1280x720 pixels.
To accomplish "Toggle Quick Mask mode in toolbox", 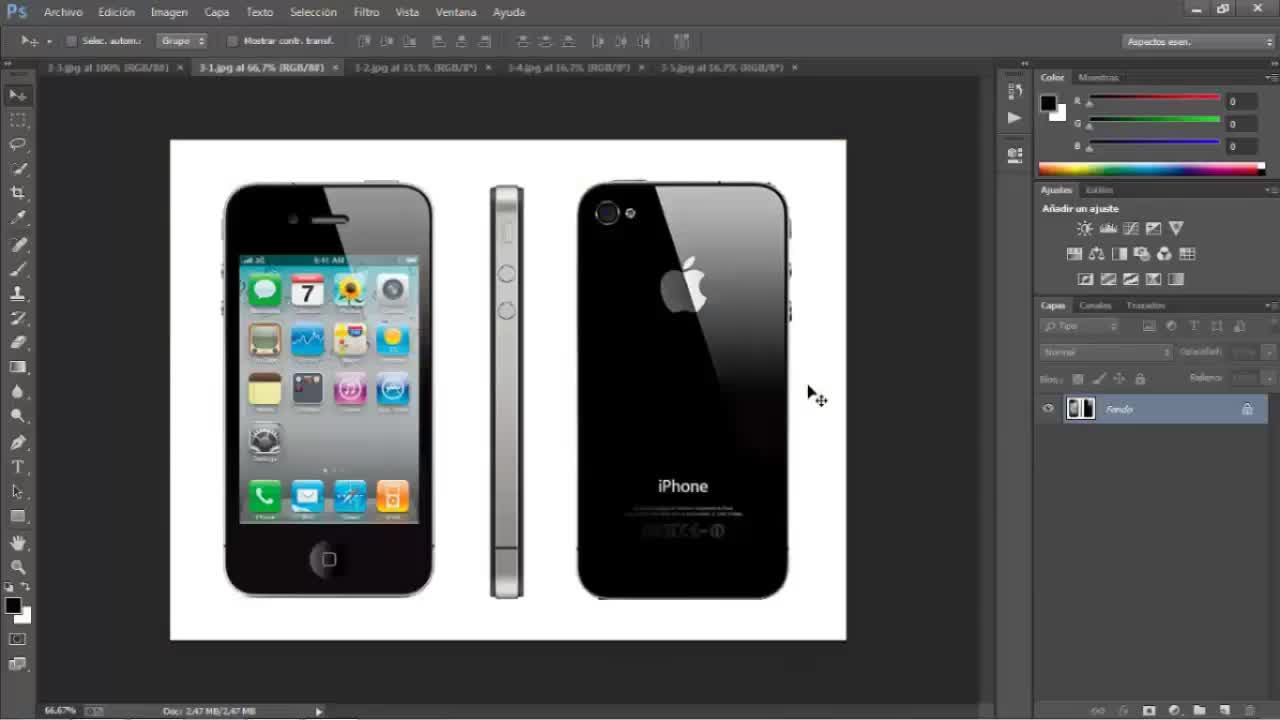I will [18, 639].
